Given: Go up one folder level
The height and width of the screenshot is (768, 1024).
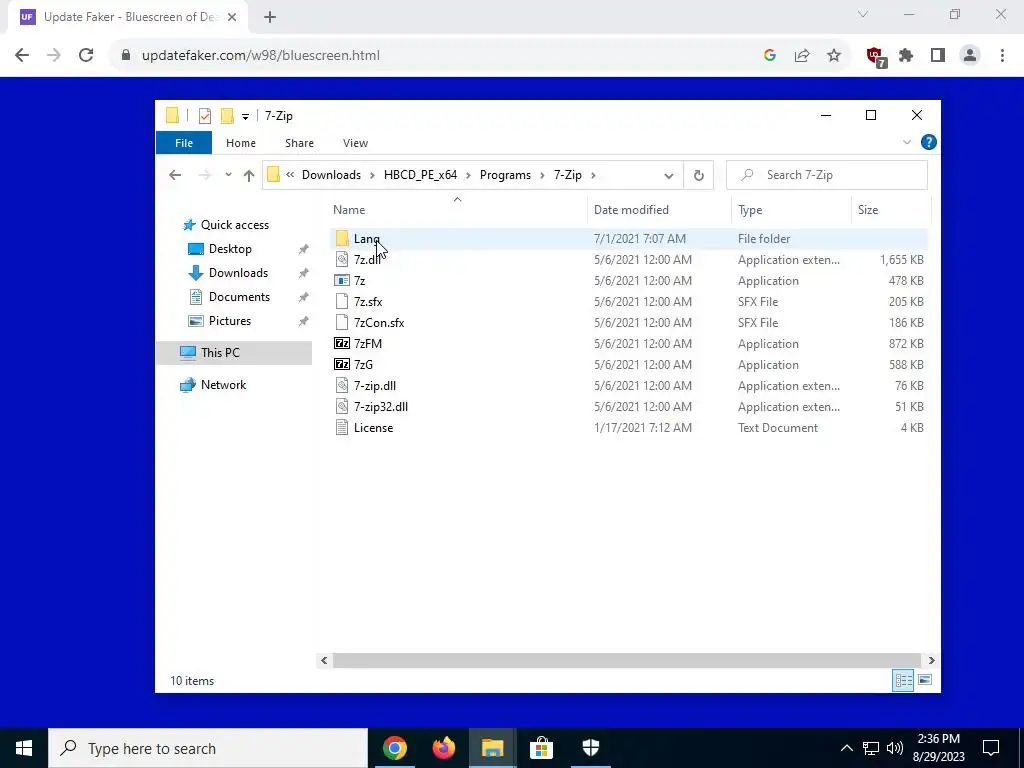Looking at the screenshot, I should point(249,175).
